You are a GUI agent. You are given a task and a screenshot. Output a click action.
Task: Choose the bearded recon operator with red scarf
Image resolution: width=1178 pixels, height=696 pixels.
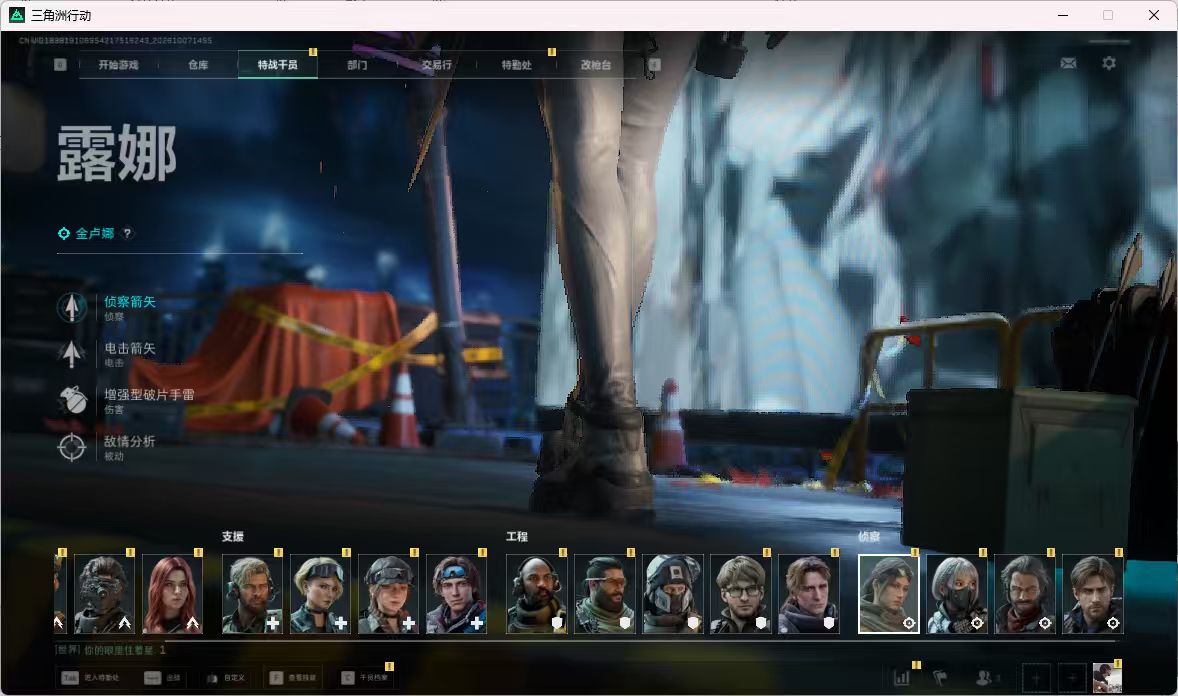coord(1025,595)
